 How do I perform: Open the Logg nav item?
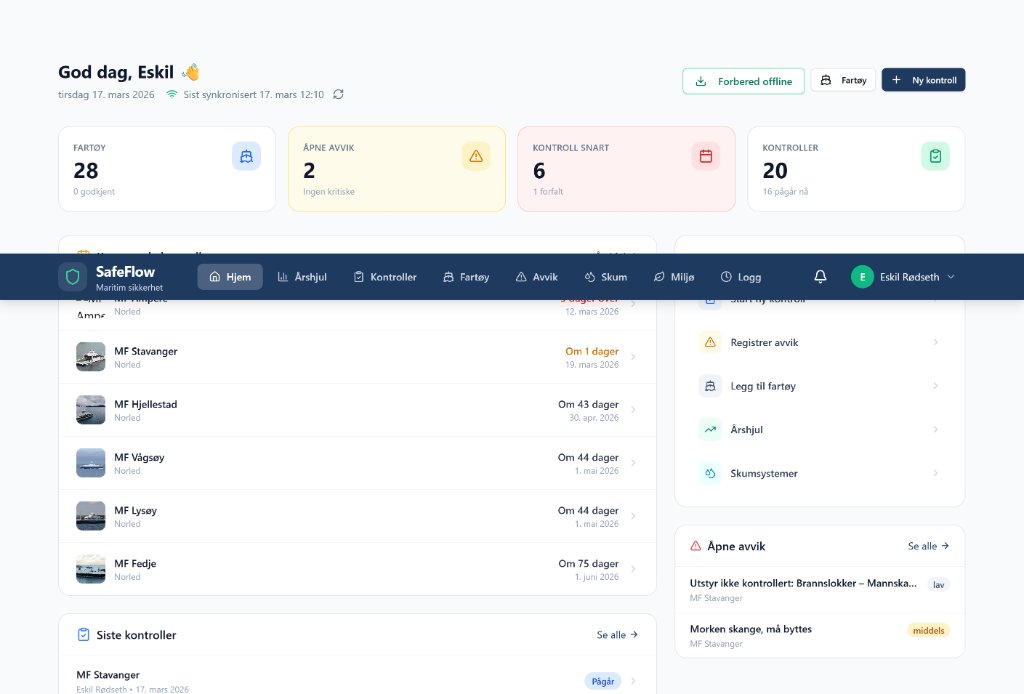741,277
